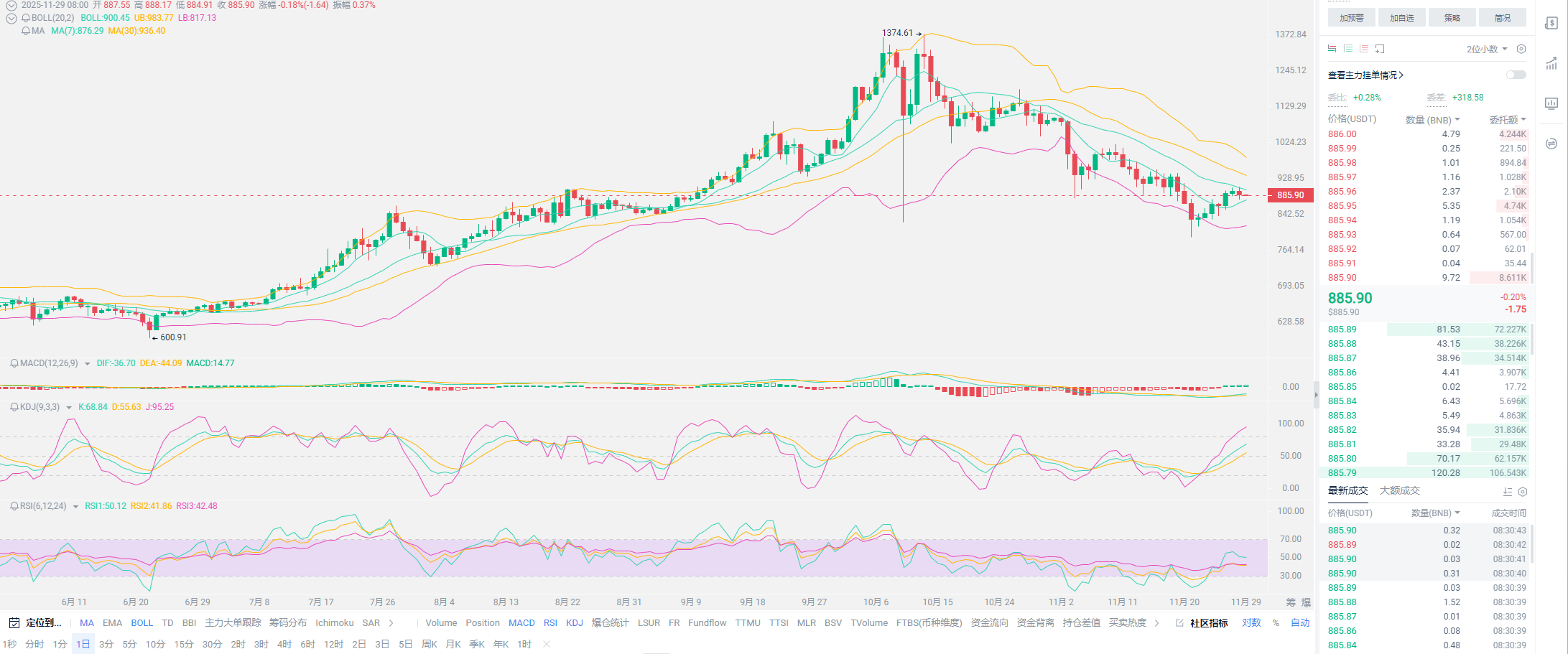The height and width of the screenshot is (654, 1568).
Task: Select the 4时 timeframe
Action: click(284, 644)
